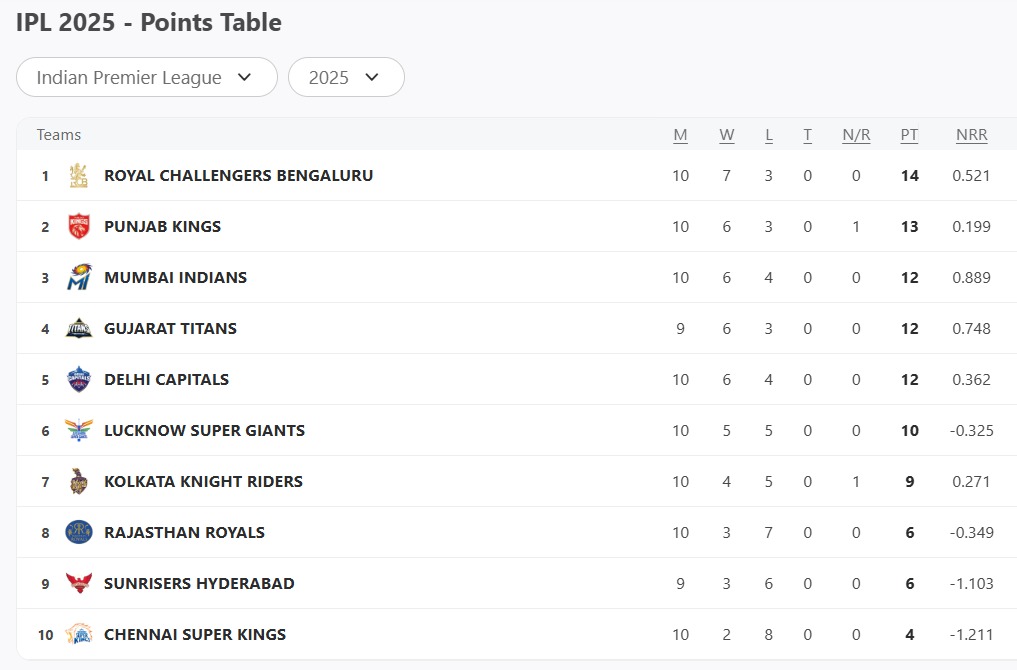Click the Punjab Kings team logo
Viewport: 1017px width, 670px height.
[x=78, y=226]
